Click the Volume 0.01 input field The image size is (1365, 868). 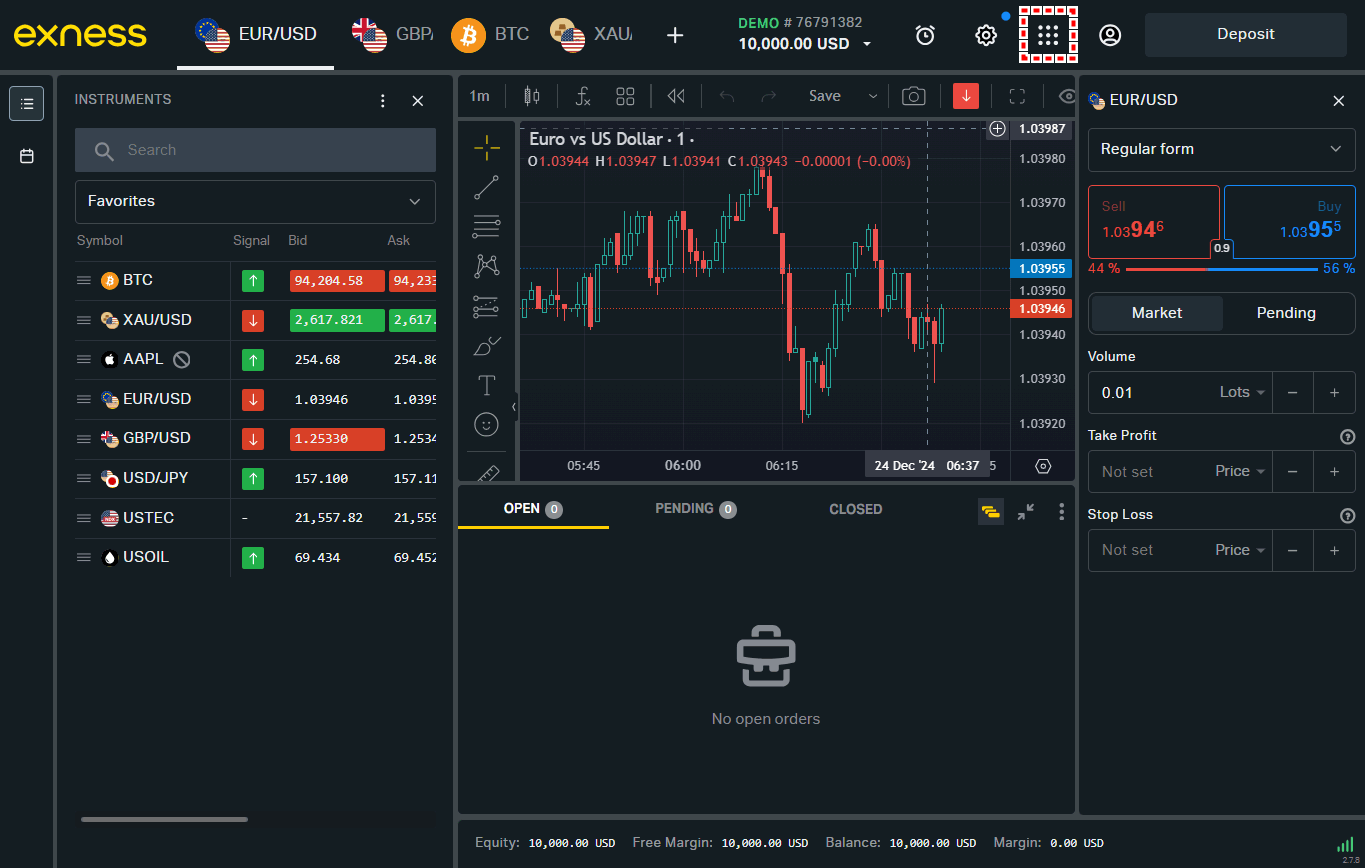tap(1150, 393)
